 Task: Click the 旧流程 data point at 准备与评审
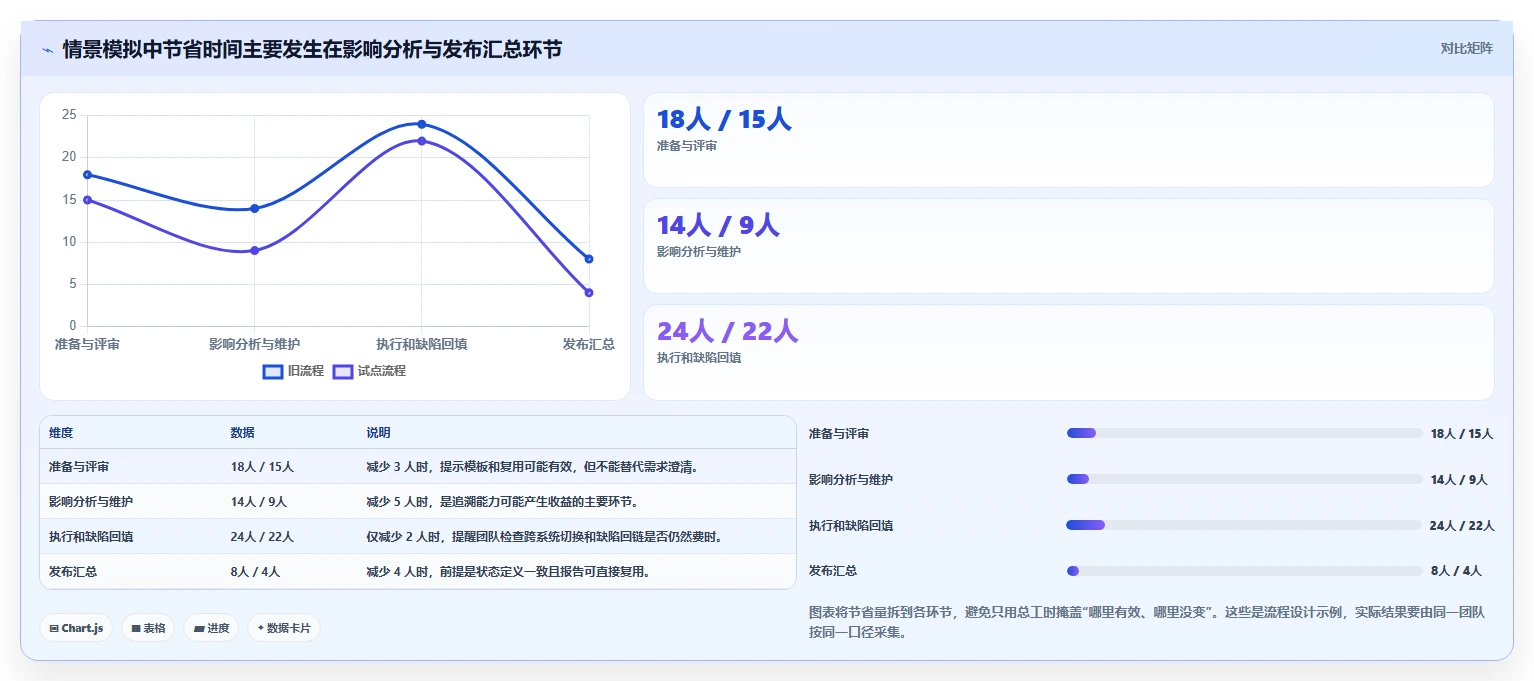[x=87, y=174]
